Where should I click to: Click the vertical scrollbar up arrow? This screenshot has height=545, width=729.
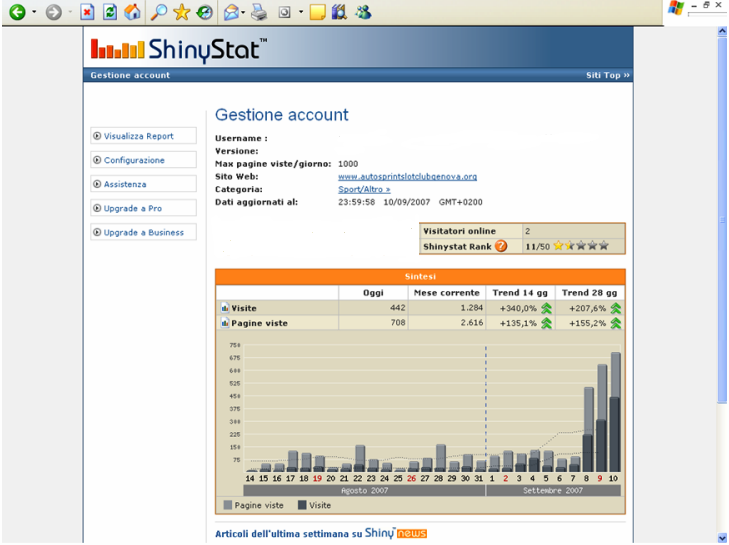click(x=722, y=31)
